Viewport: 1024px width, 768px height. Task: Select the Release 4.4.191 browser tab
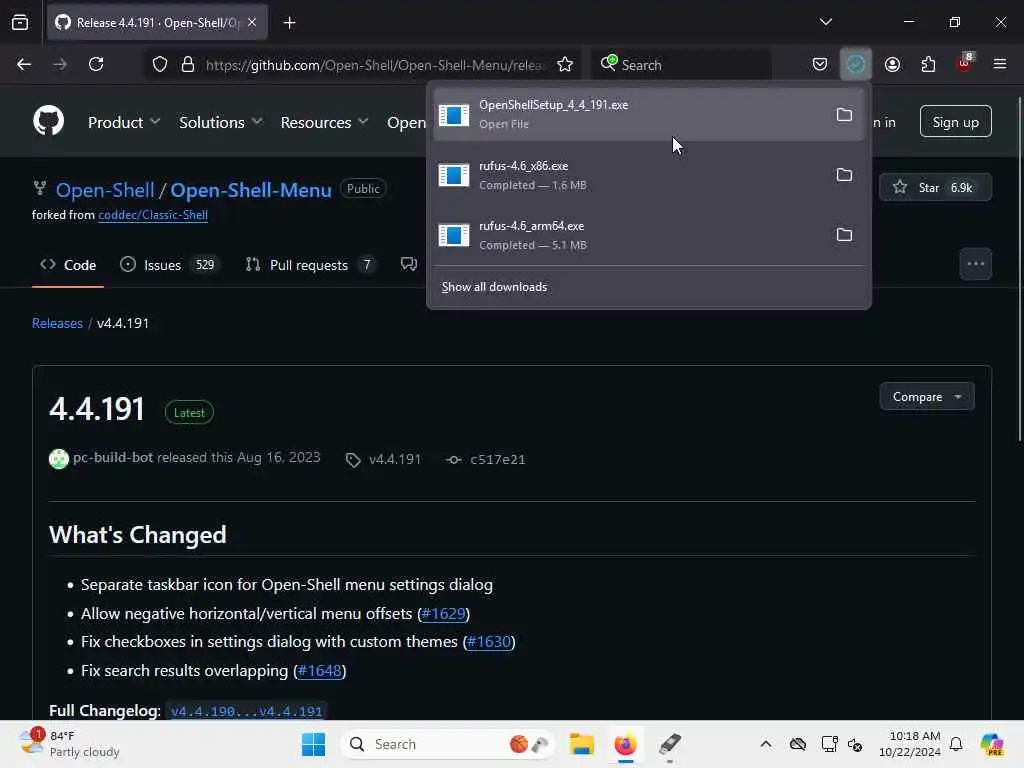(157, 23)
